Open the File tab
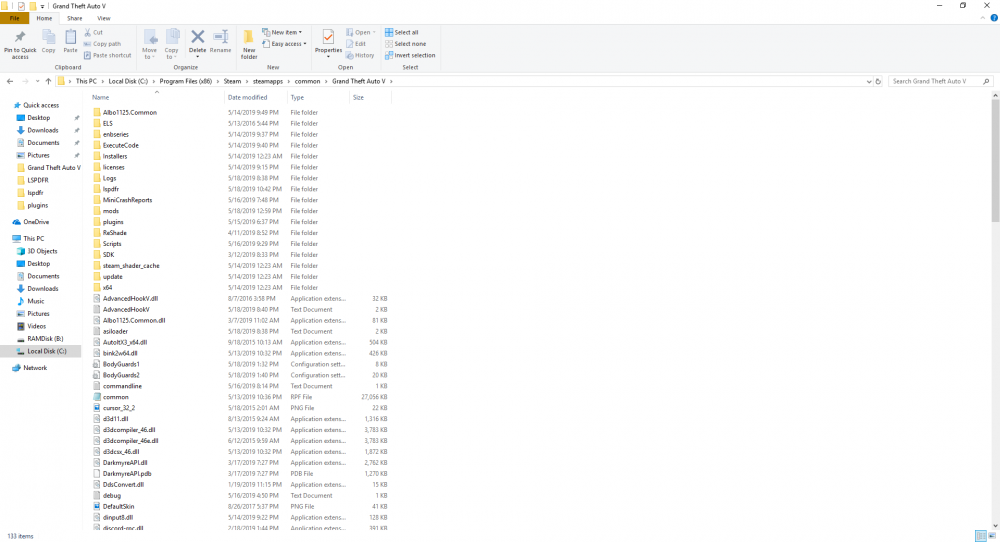1000x542 pixels. pos(14,18)
